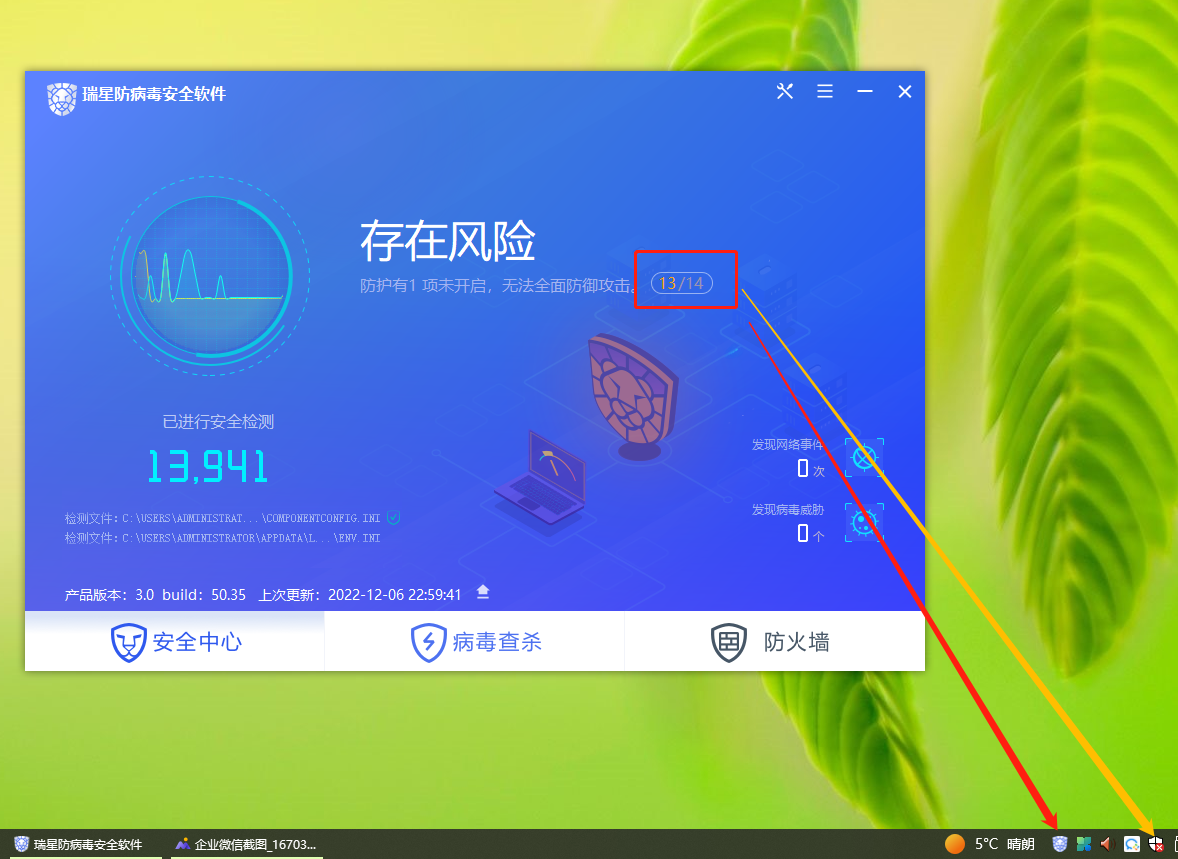The width and height of the screenshot is (1178, 859).
Task: Click the 13/14 protection status badge
Action: click(x=681, y=283)
